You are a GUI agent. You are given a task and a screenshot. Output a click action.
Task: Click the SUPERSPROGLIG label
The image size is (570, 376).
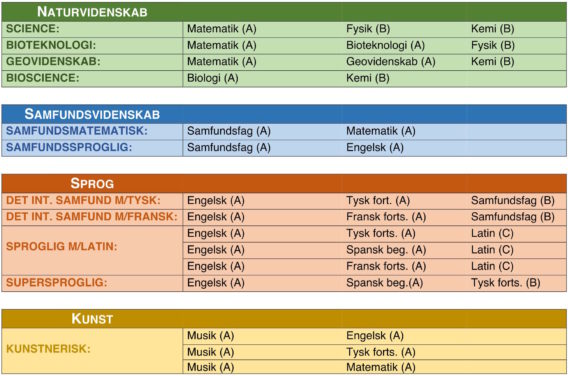coord(57,283)
